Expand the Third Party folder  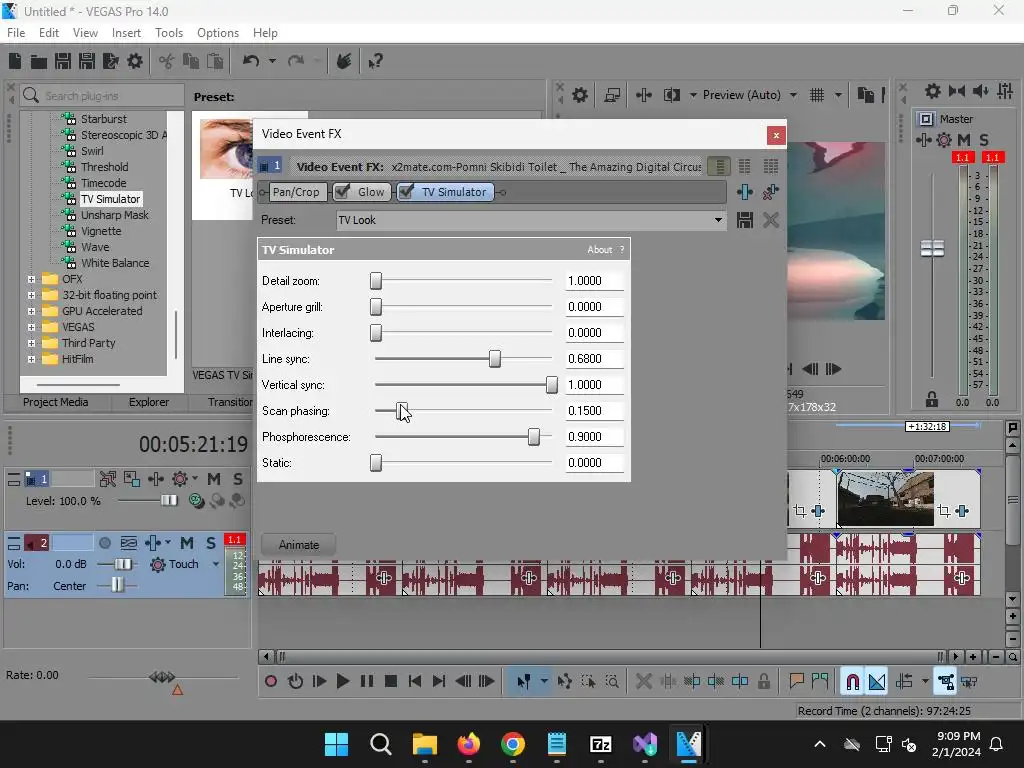pos(31,343)
